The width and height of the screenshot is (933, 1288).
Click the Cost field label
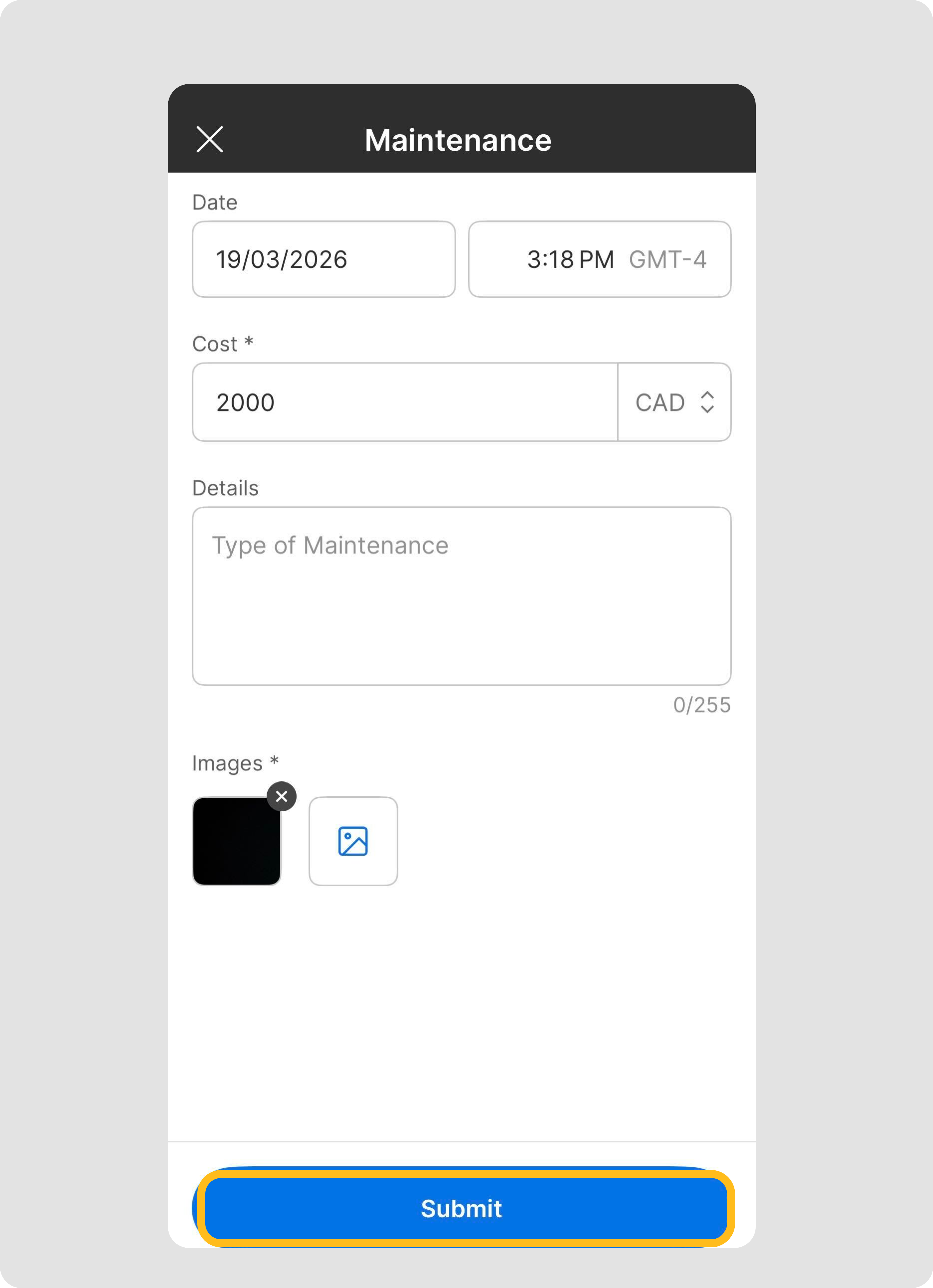click(x=215, y=344)
